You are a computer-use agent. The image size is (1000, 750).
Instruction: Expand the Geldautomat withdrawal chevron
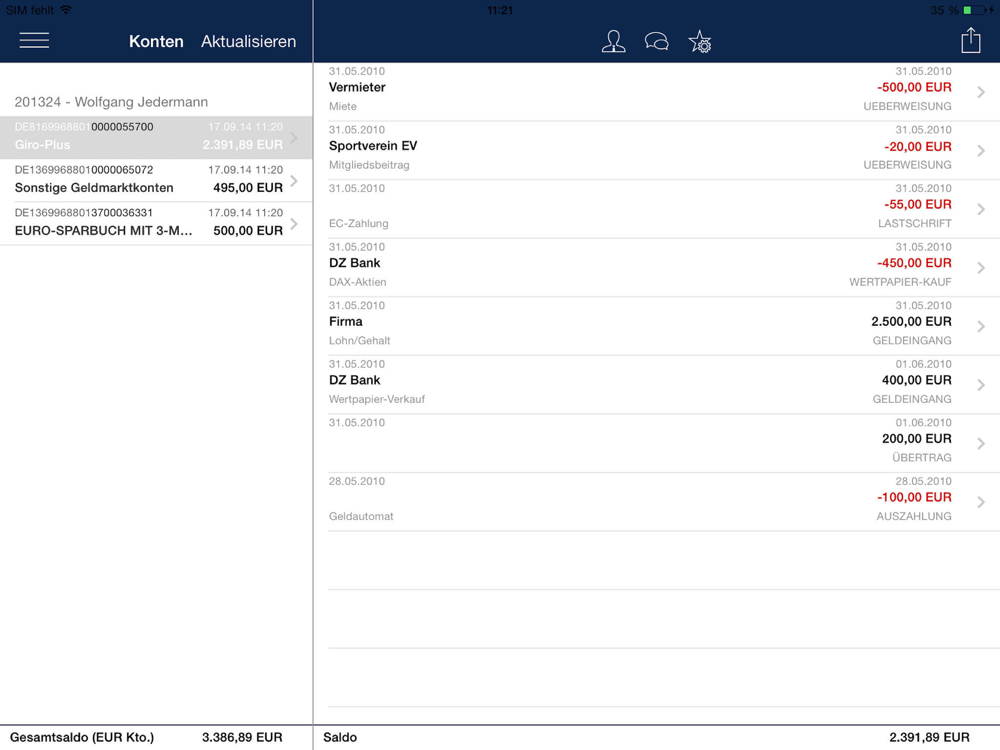point(981,502)
